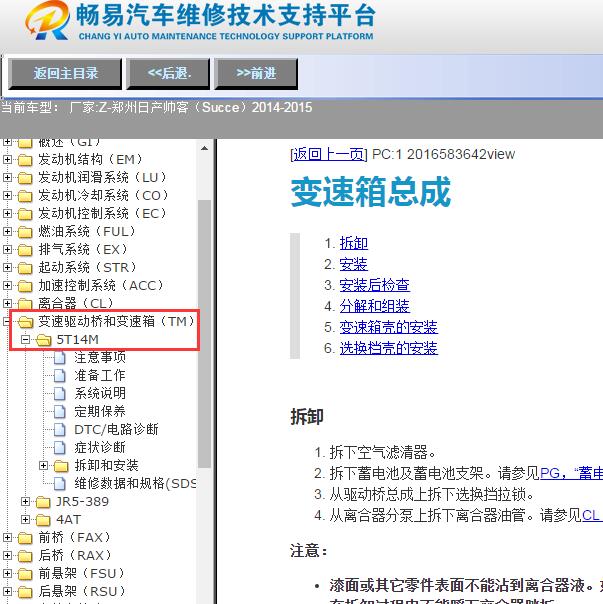Open the CL reference link
The width and height of the screenshot is (603, 604).
pyautogui.click(x=592, y=515)
